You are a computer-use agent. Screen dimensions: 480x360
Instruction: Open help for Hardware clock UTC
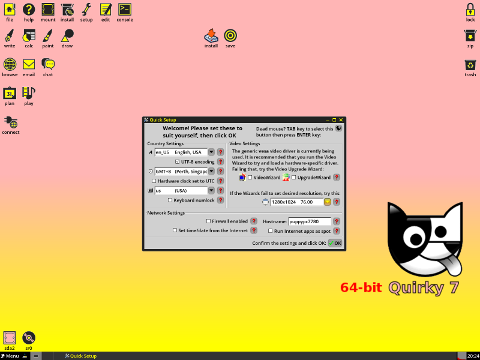tap(220, 181)
